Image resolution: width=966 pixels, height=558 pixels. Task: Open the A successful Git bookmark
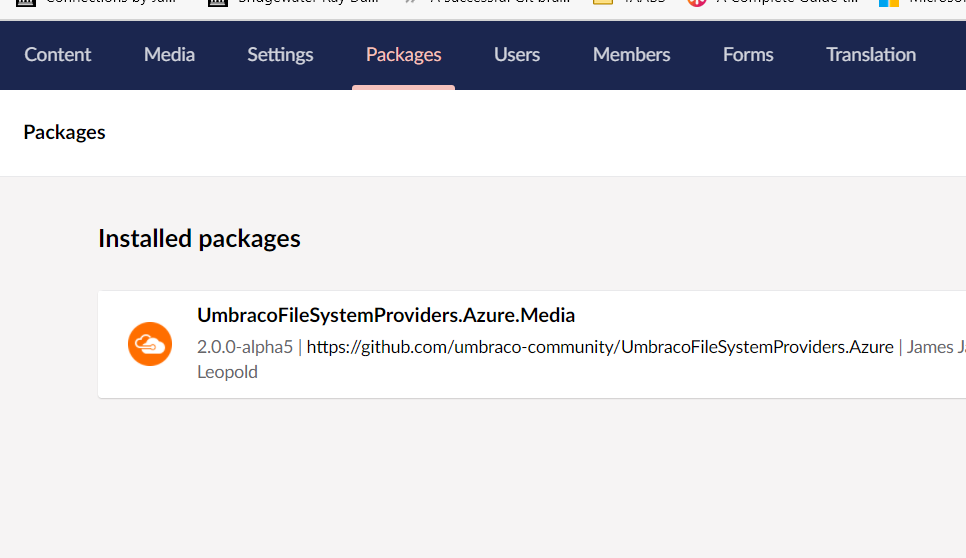(x=480, y=3)
